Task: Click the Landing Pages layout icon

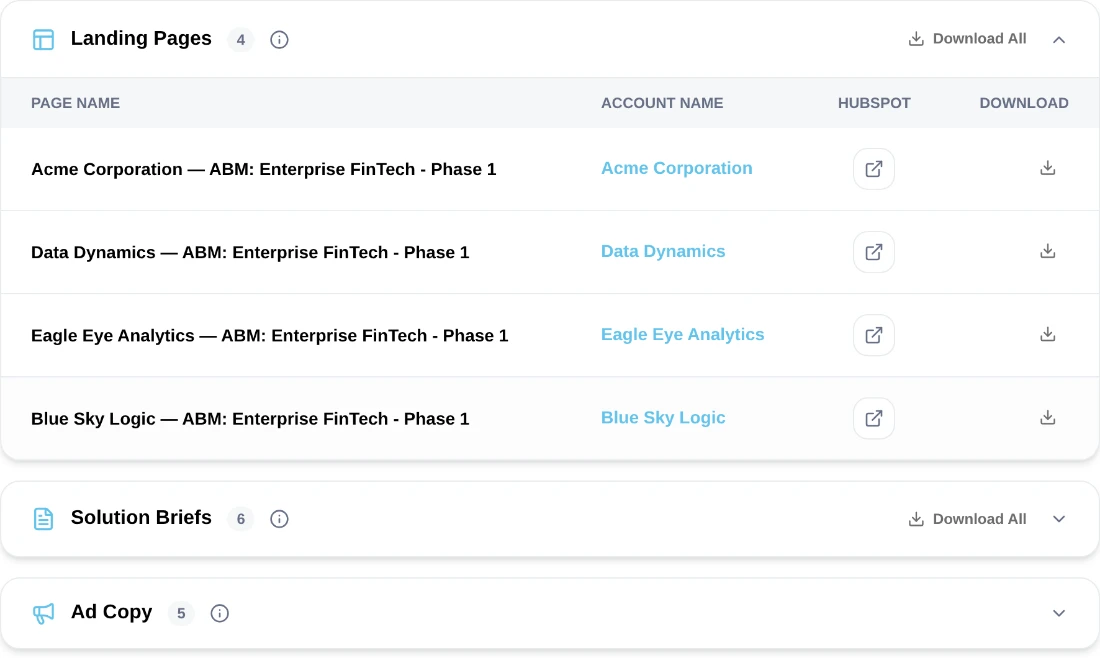Action: 43,39
